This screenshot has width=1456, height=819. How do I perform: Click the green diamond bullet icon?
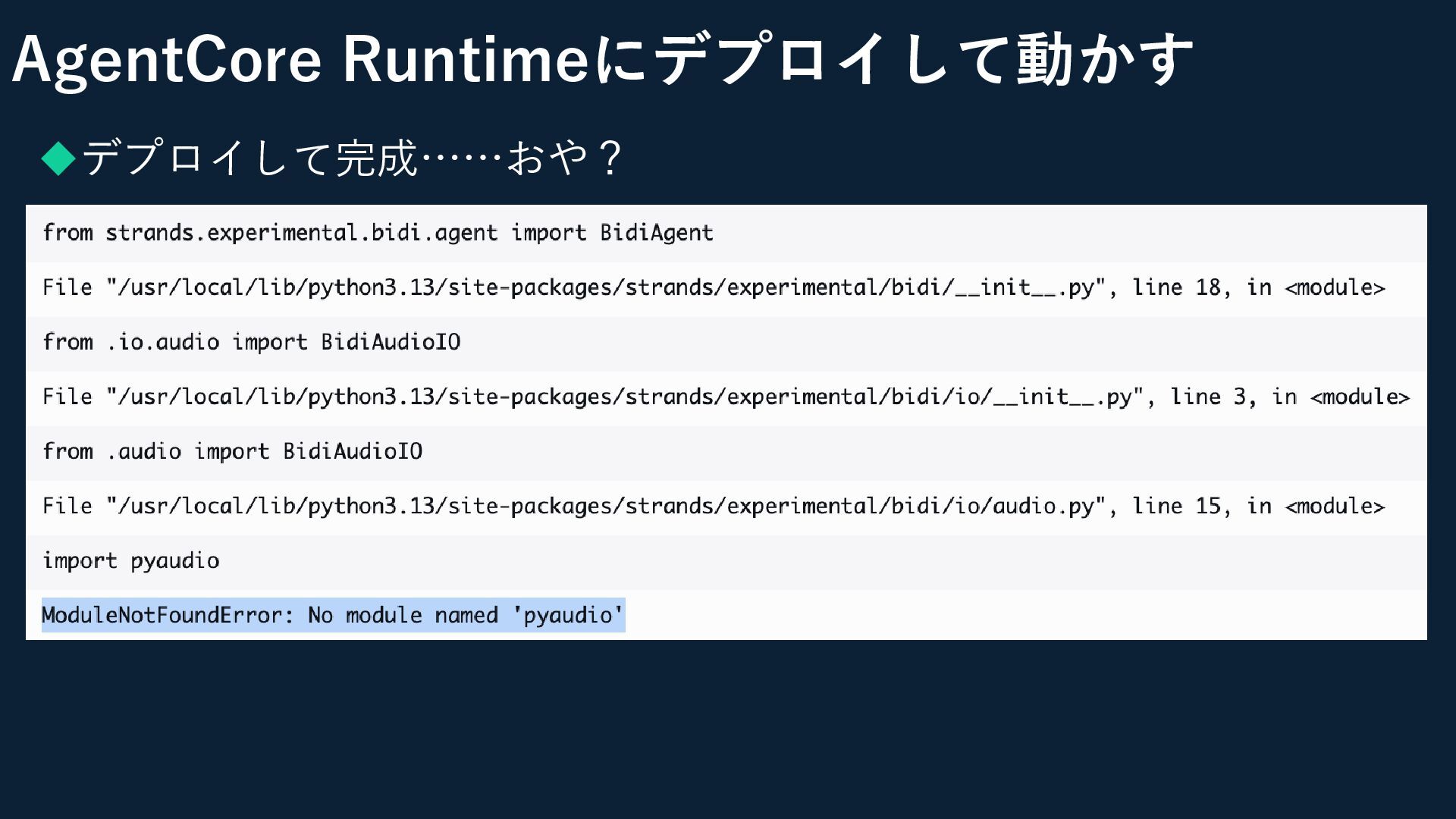point(58,158)
